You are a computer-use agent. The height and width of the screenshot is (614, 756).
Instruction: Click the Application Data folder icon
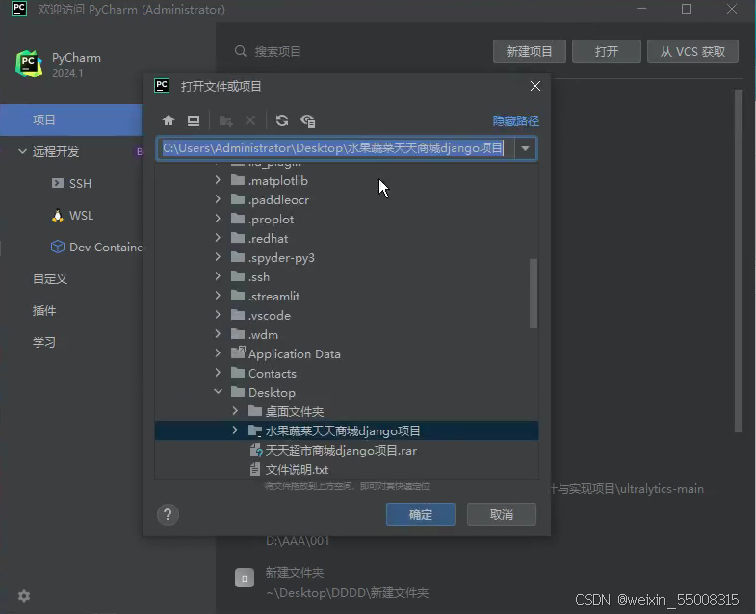coord(238,353)
